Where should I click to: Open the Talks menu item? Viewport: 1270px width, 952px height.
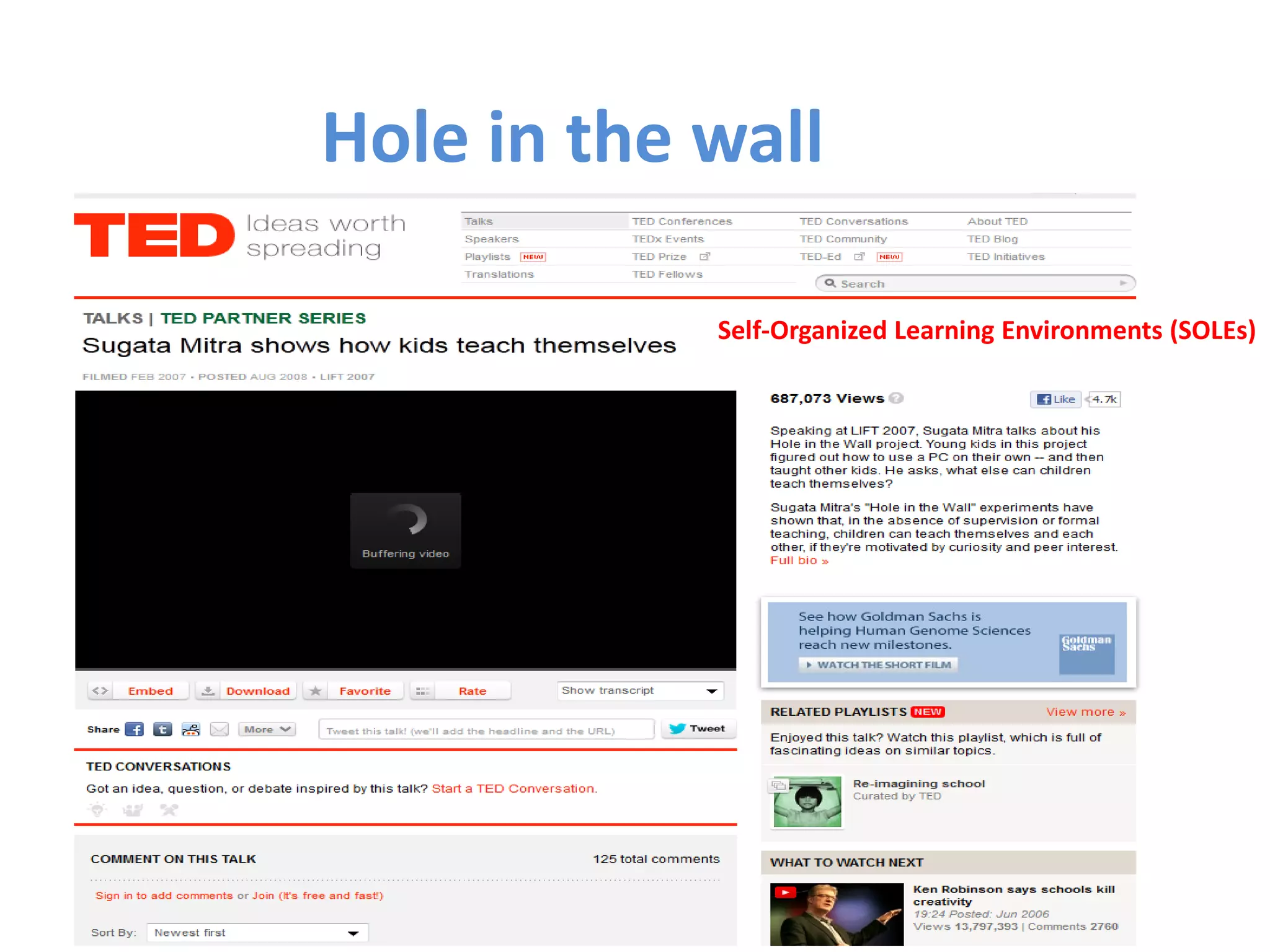[x=479, y=221]
